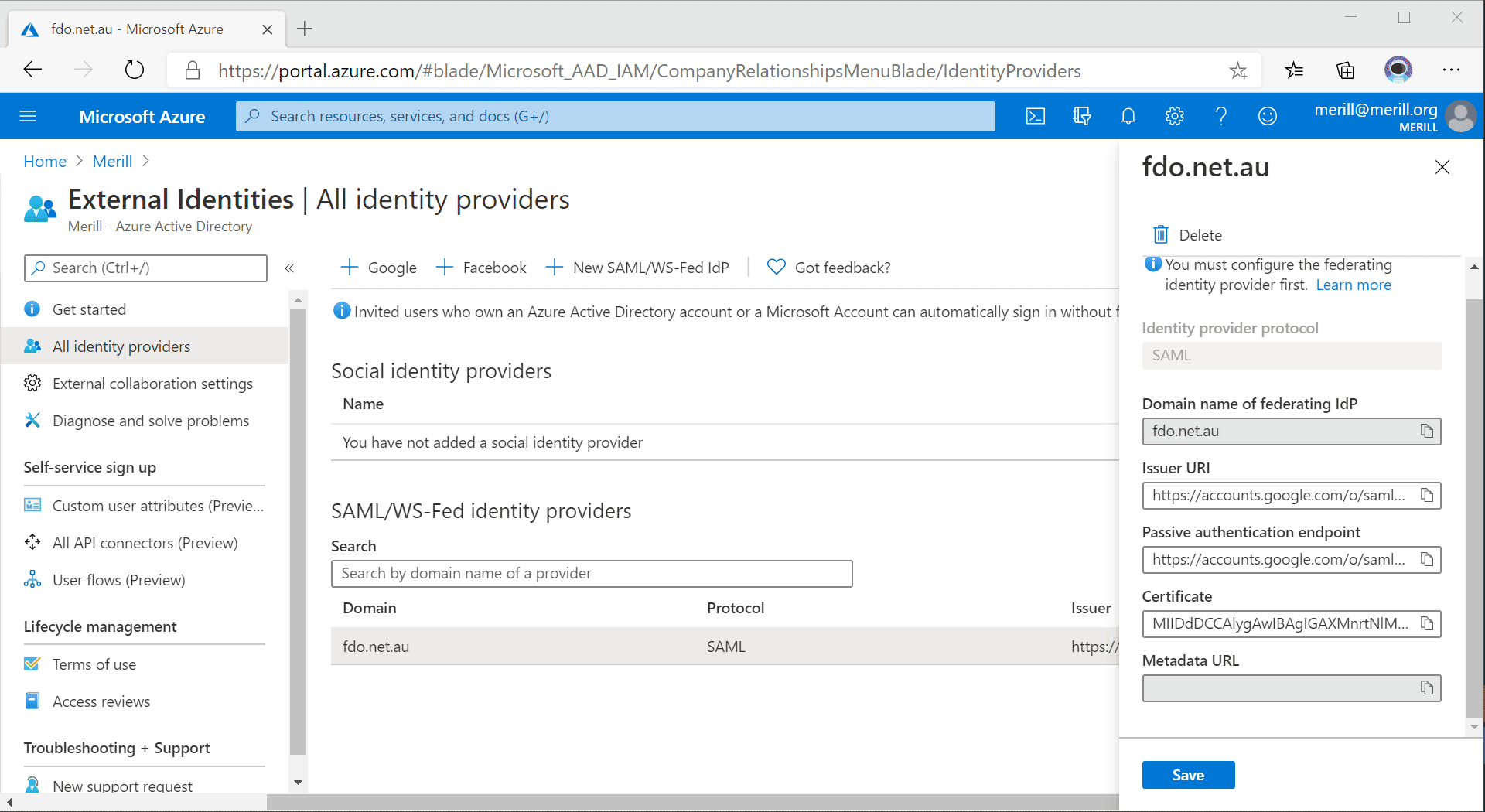Click Microsoft Azure logo text
The height and width of the screenshot is (812, 1485).
coord(142,117)
